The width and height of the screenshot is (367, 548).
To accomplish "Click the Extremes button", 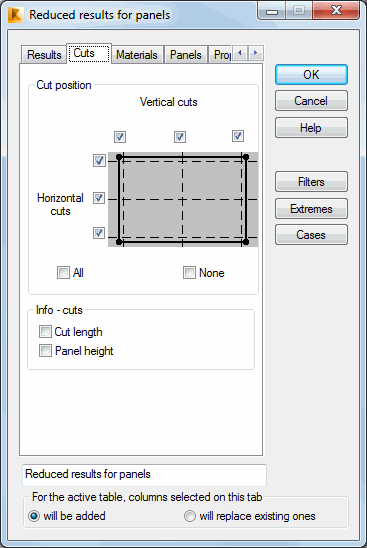I will coord(311,209).
